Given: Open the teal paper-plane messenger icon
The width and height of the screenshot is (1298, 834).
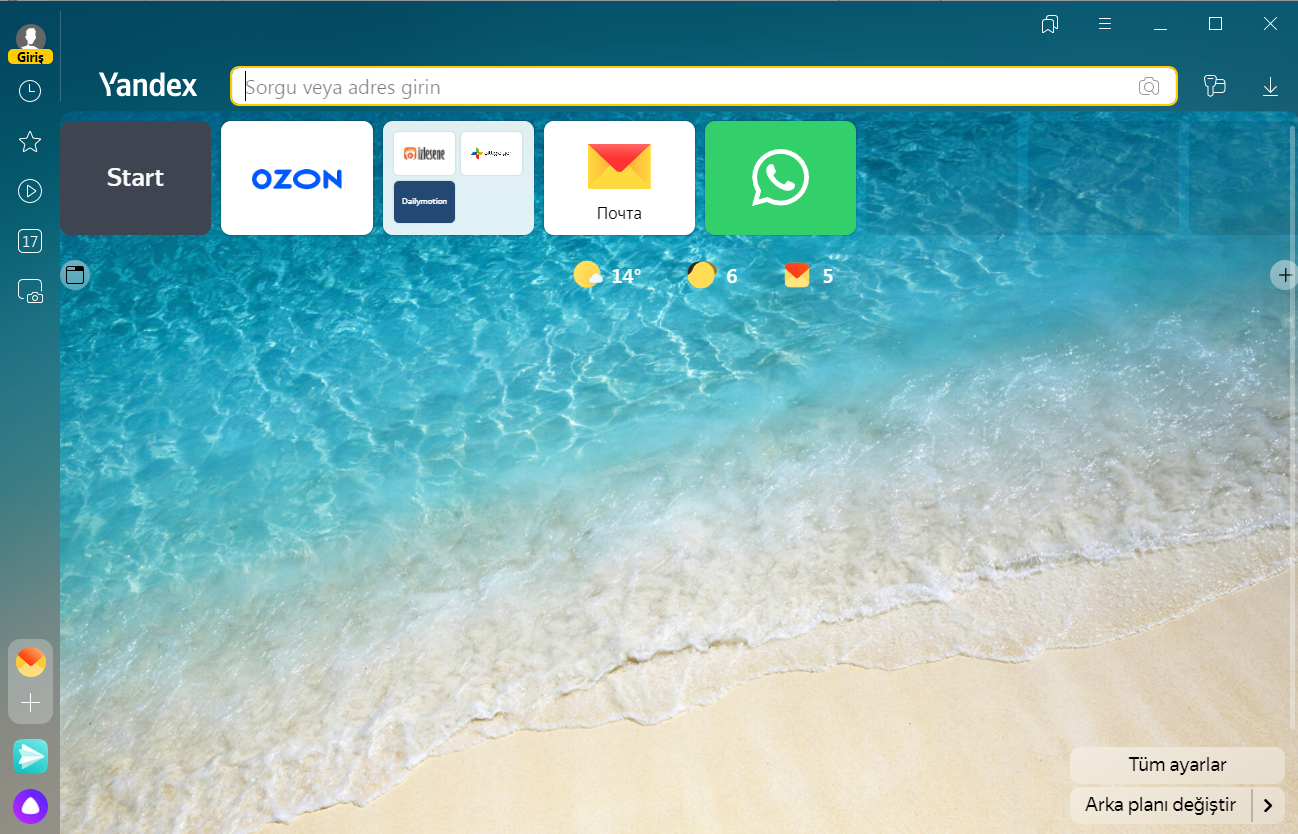Looking at the screenshot, I should coord(31,757).
